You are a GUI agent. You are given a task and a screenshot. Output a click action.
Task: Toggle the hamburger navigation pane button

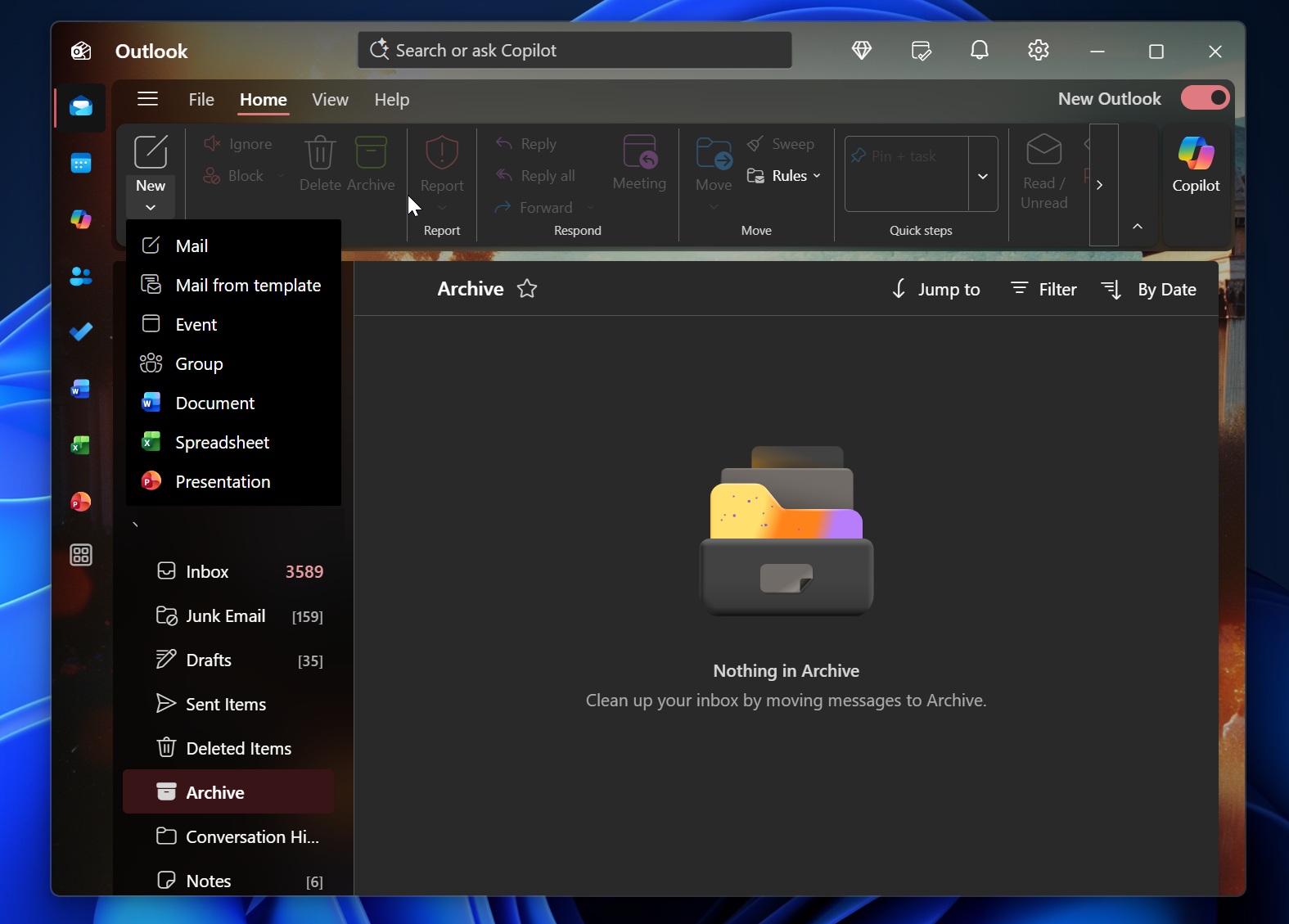pyautogui.click(x=148, y=100)
